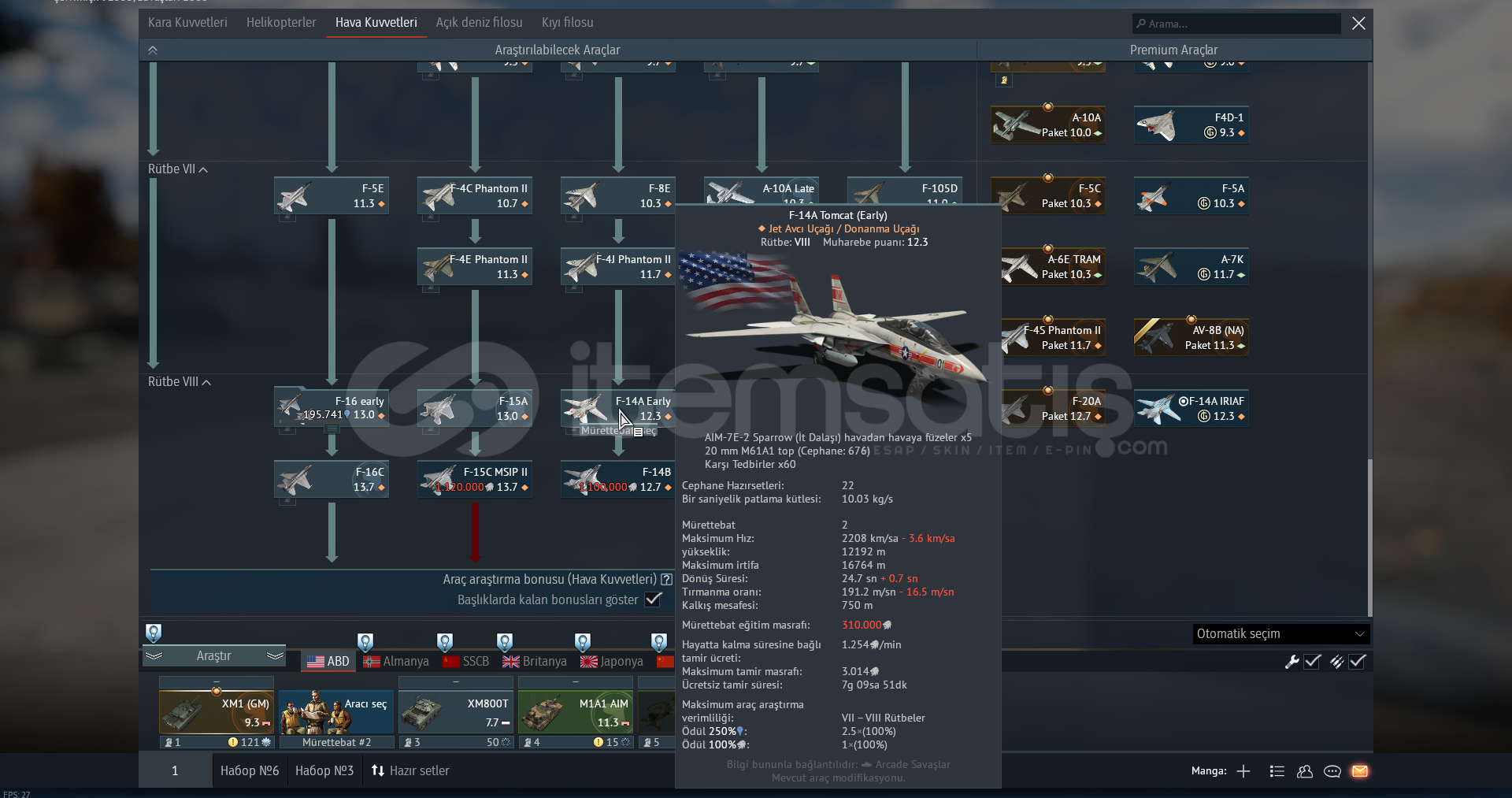Expand the slot bar above XM800T

tap(456, 681)
